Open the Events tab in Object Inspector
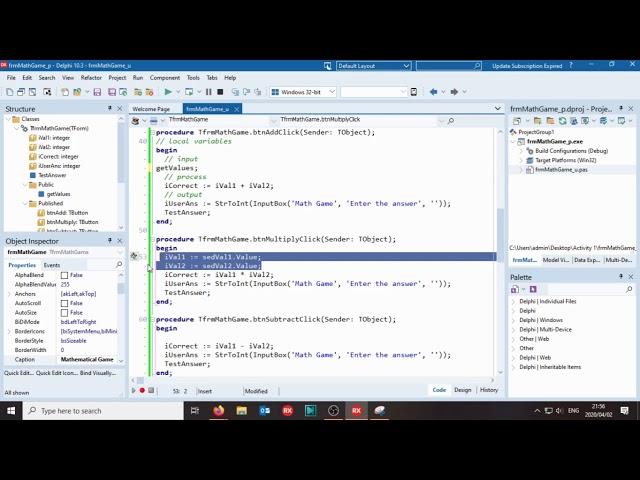This screenshot has height=480, width=640. click(52, 265)
